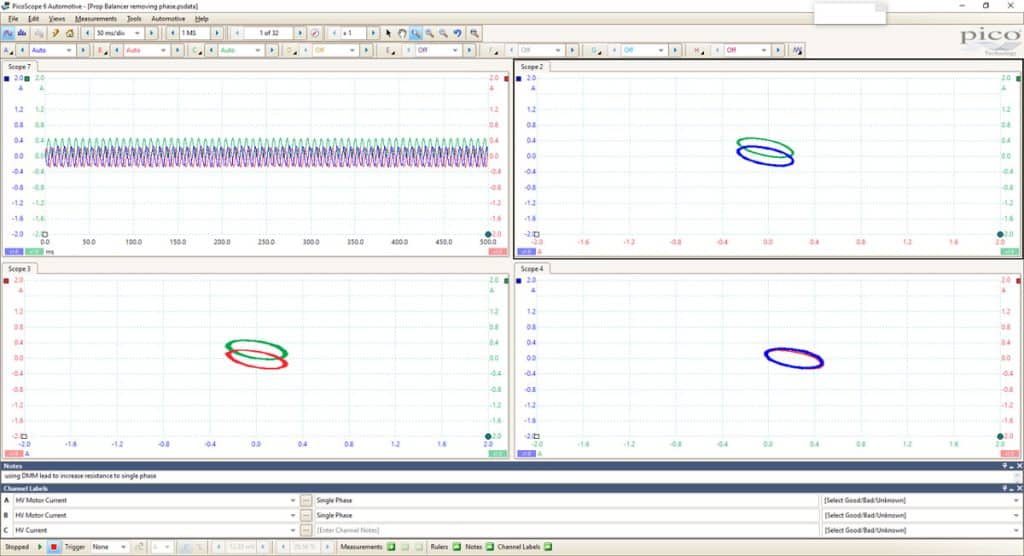Decrease sample count 1 MS
The image size is (1024, 556).
[x=172, y=33]
